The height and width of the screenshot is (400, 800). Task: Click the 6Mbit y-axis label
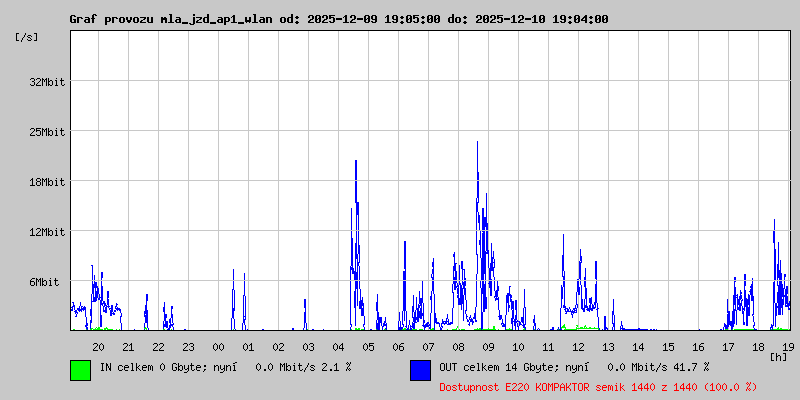pyautogui.click(x=44, y=282)
